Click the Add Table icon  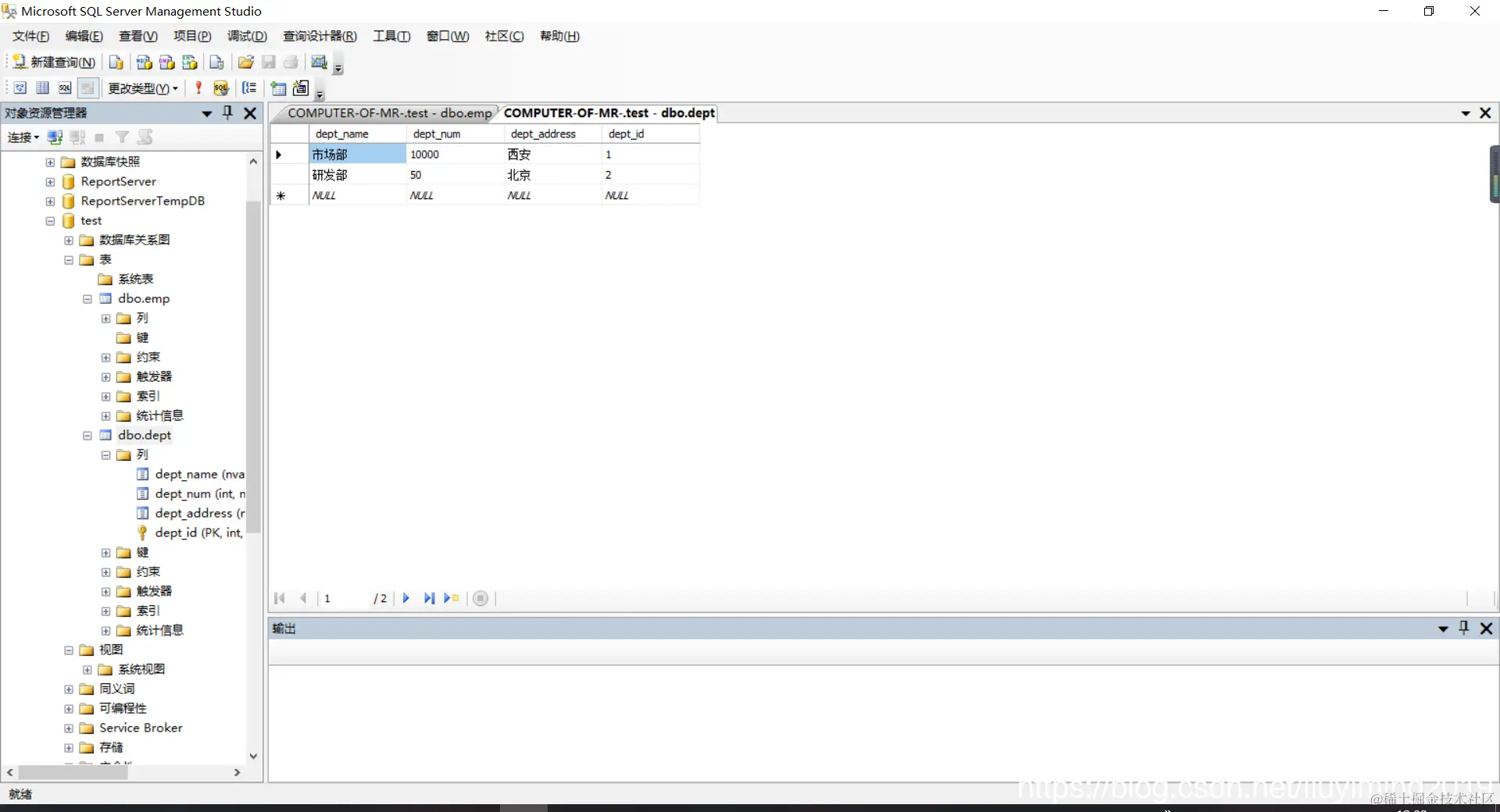coord(278,88)
